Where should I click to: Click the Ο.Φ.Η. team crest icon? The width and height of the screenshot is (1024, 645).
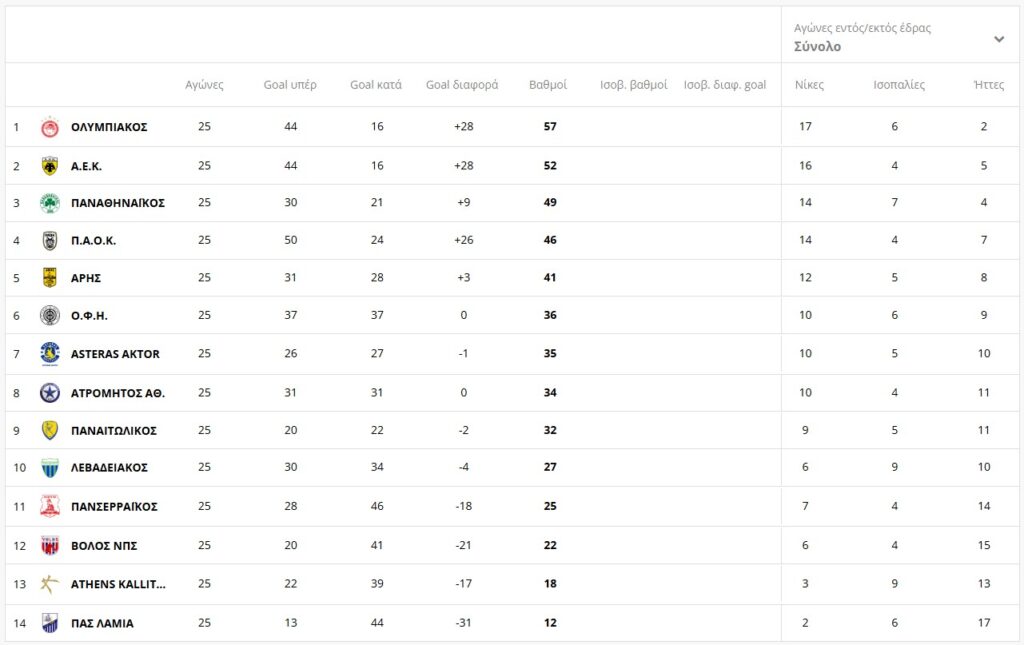click(x=50, y=316)
